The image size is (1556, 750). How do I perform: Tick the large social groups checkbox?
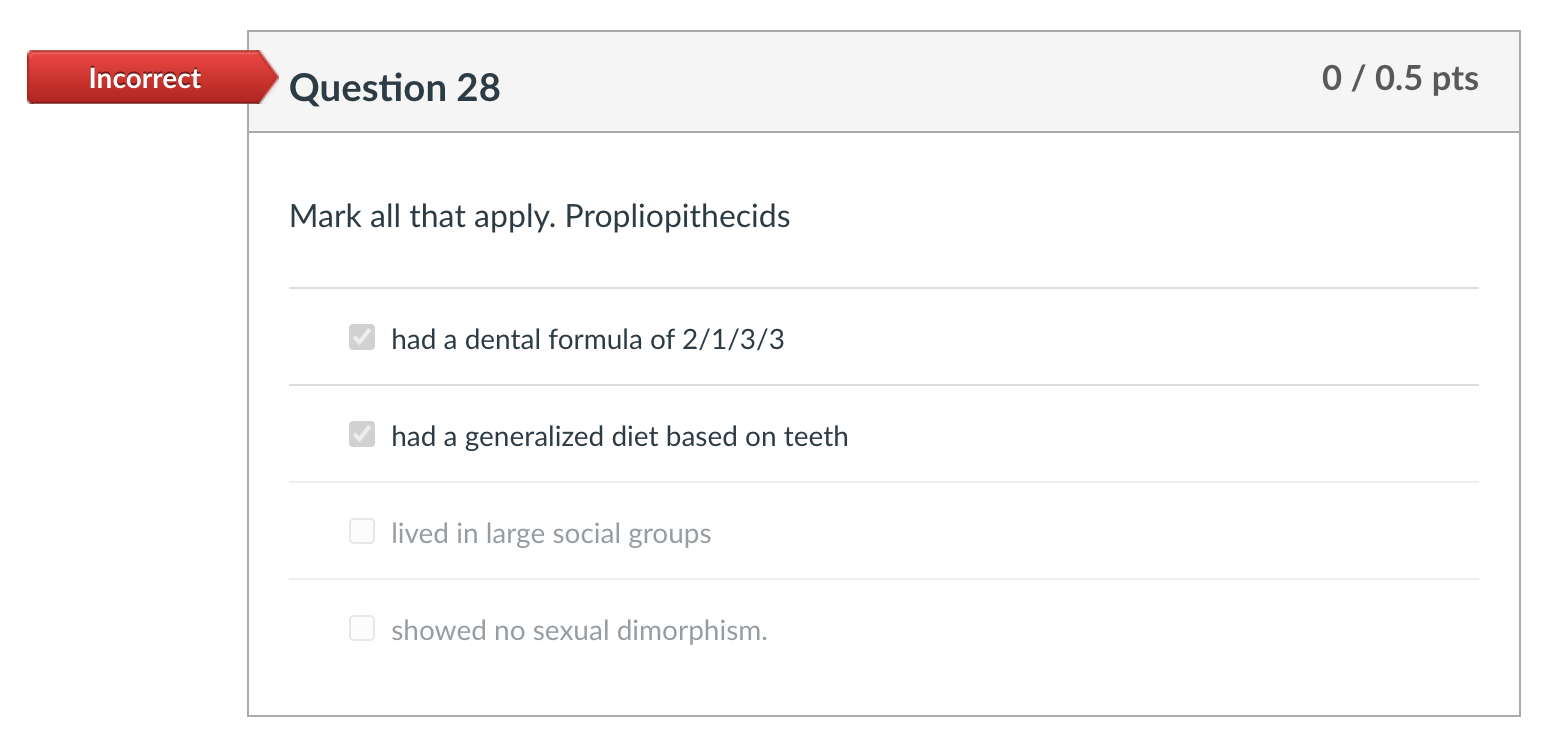[362, 532]
